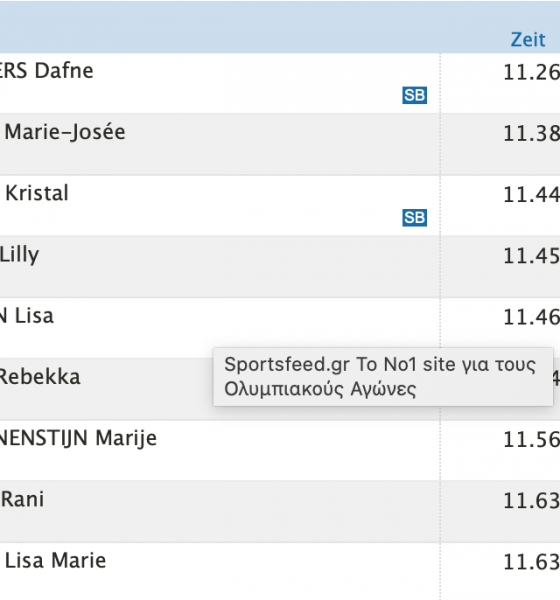Click the Rani athlete name
The image size is (560, 600).
click(22, 499)
